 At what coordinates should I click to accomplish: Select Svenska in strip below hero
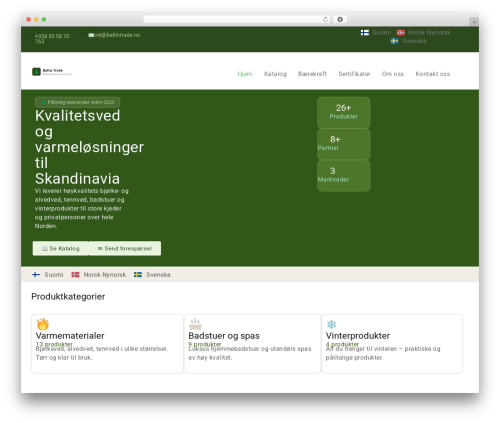pos(158,275)
